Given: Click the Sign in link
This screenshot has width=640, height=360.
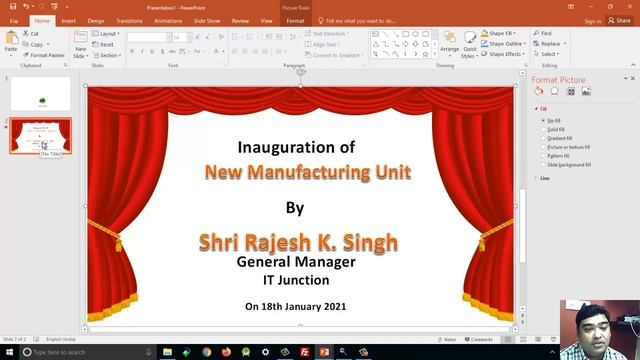Looking at the screenshot, I should coord(593,21).
